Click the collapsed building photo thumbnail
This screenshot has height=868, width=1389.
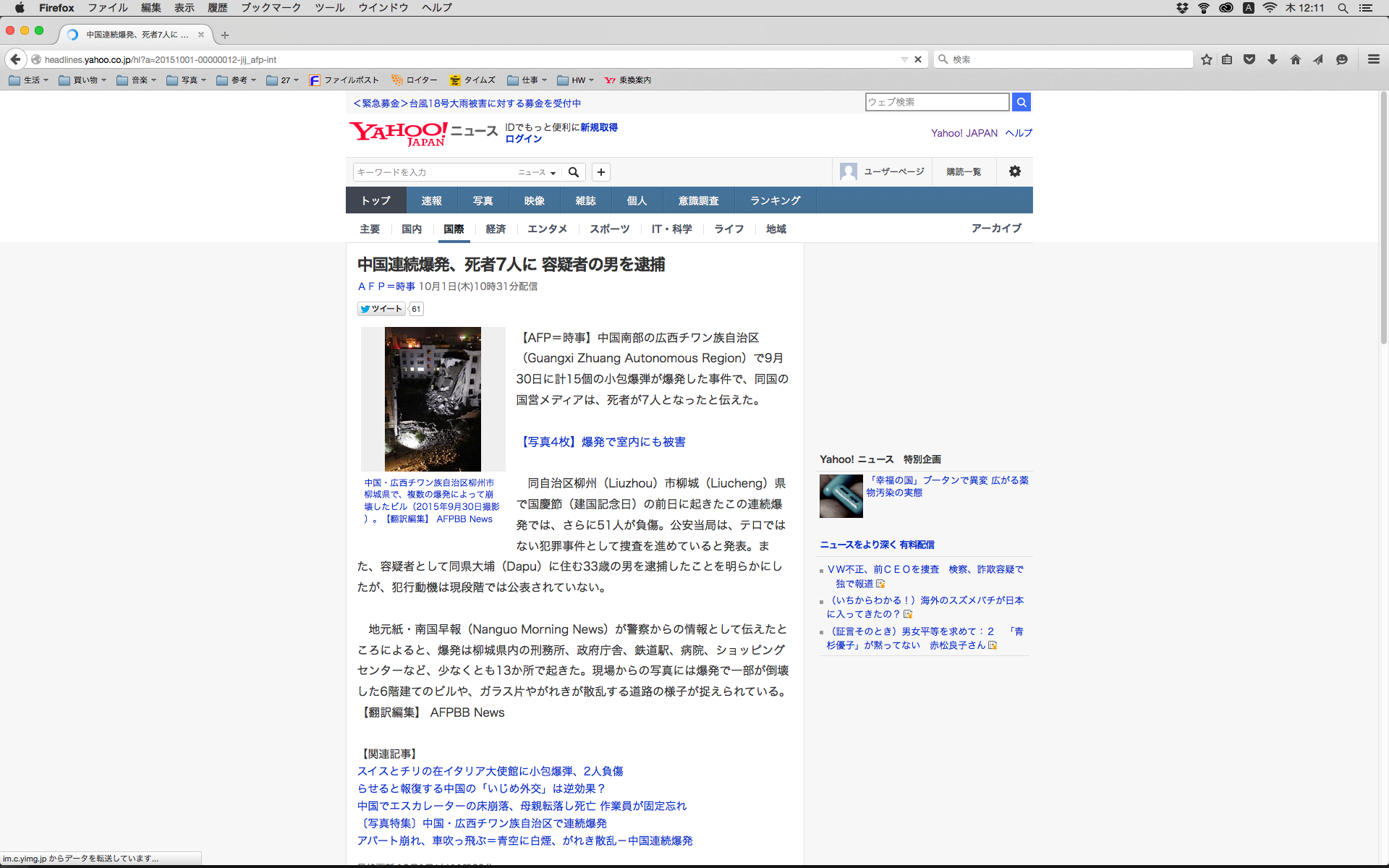[x=433, y=399]
